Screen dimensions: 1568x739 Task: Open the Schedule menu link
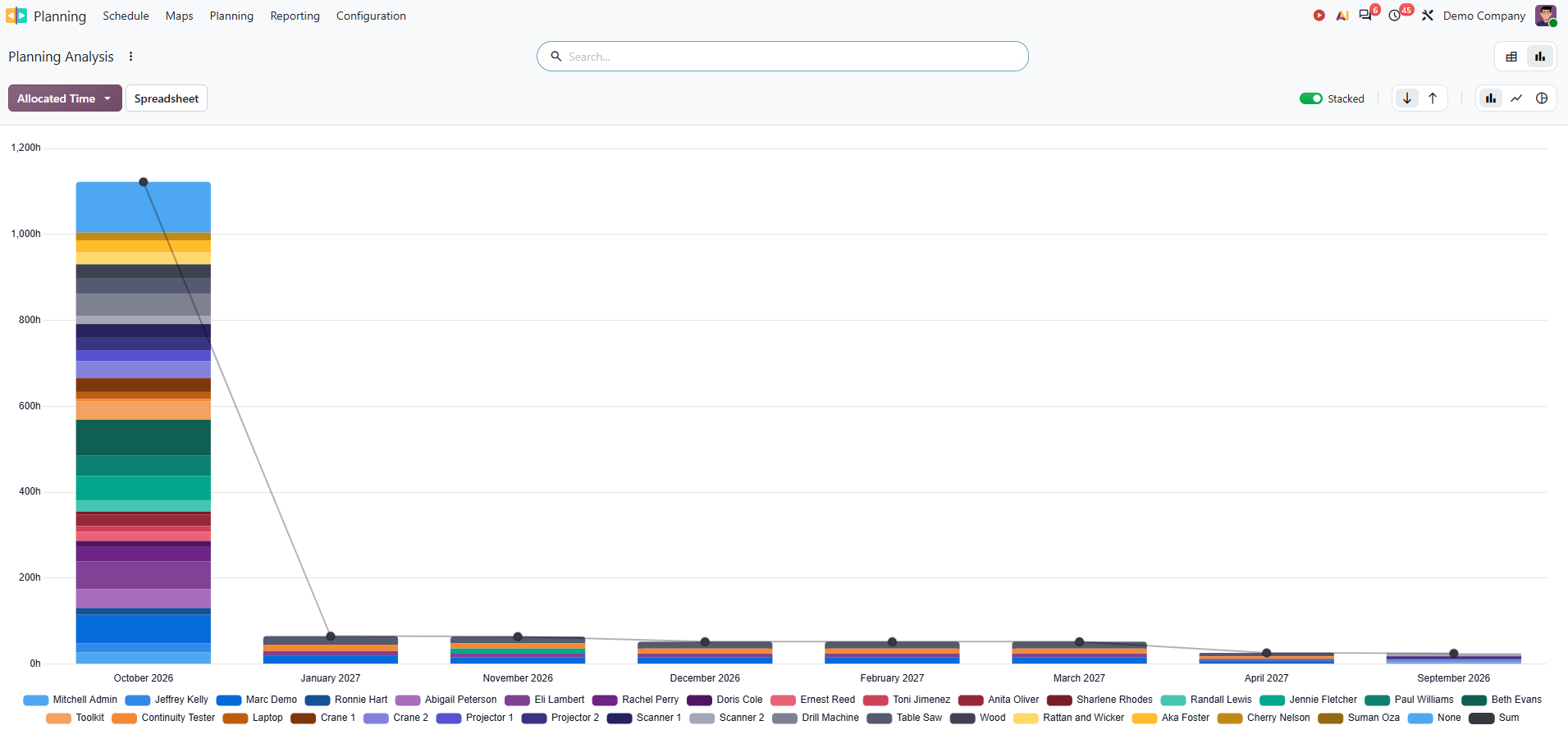(x=126, y=16)
